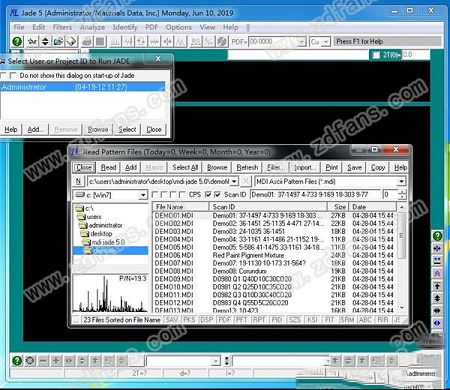Click the green help icon in right sidebar

point(437,236)
